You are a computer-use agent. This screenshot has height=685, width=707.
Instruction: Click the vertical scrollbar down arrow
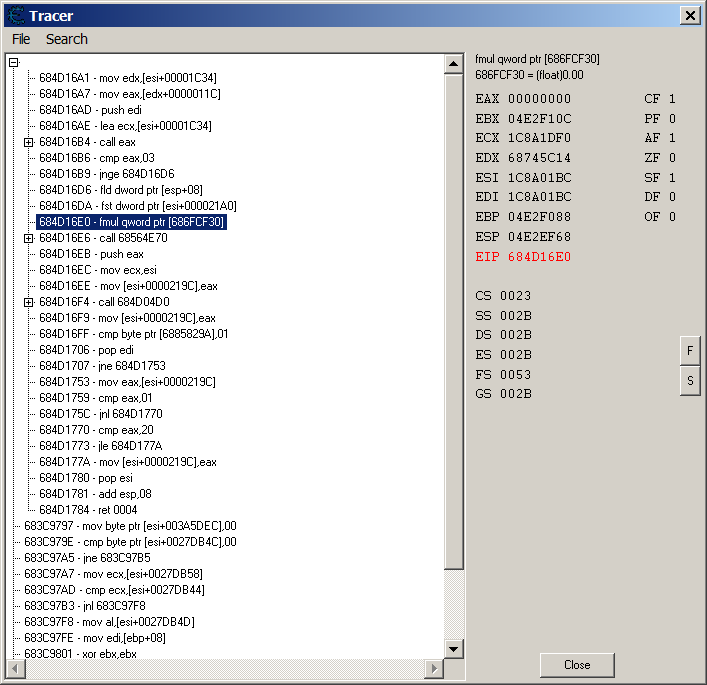[x=454, y=650]
